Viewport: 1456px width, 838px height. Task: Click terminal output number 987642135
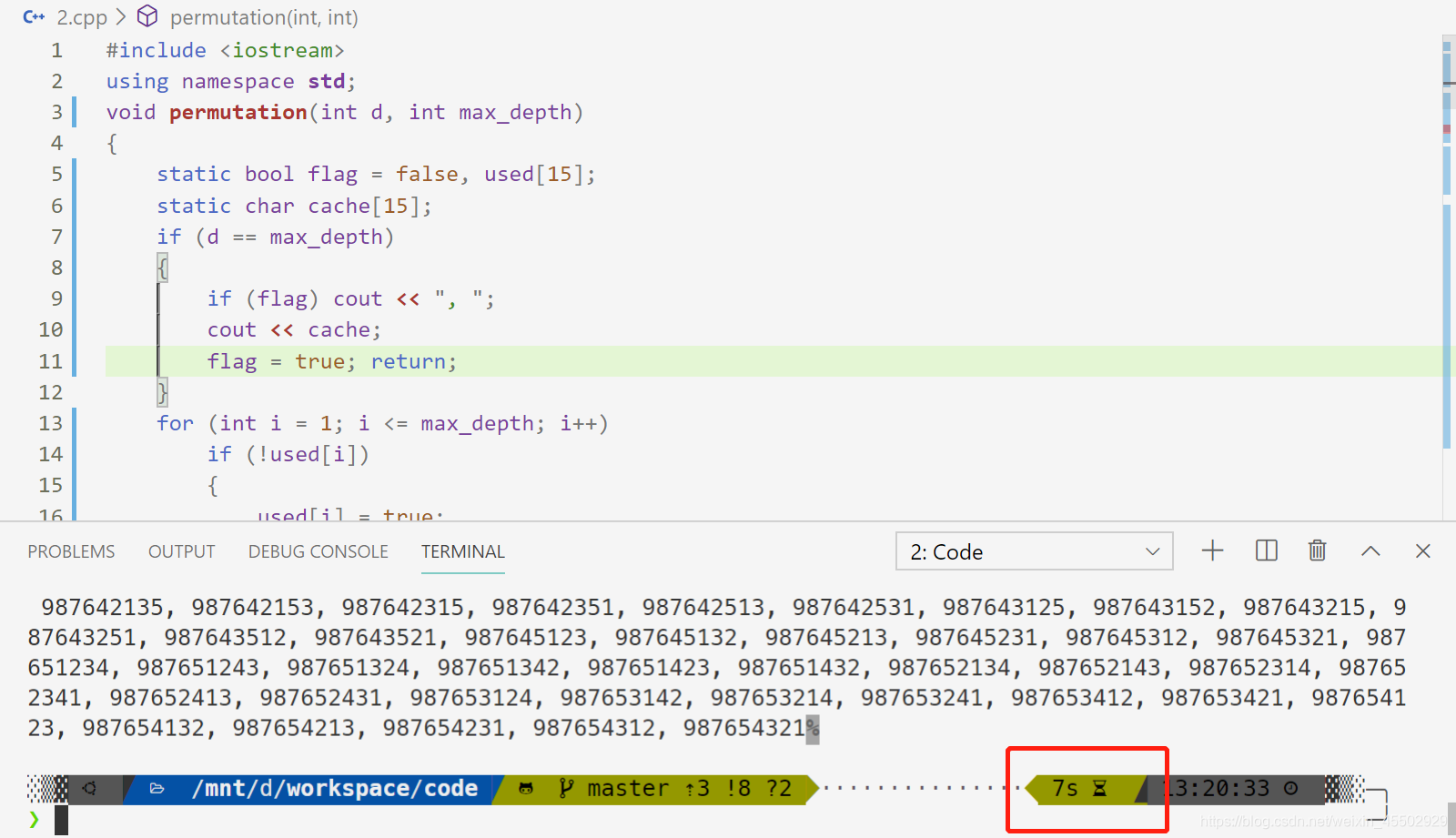click(102, 607)
